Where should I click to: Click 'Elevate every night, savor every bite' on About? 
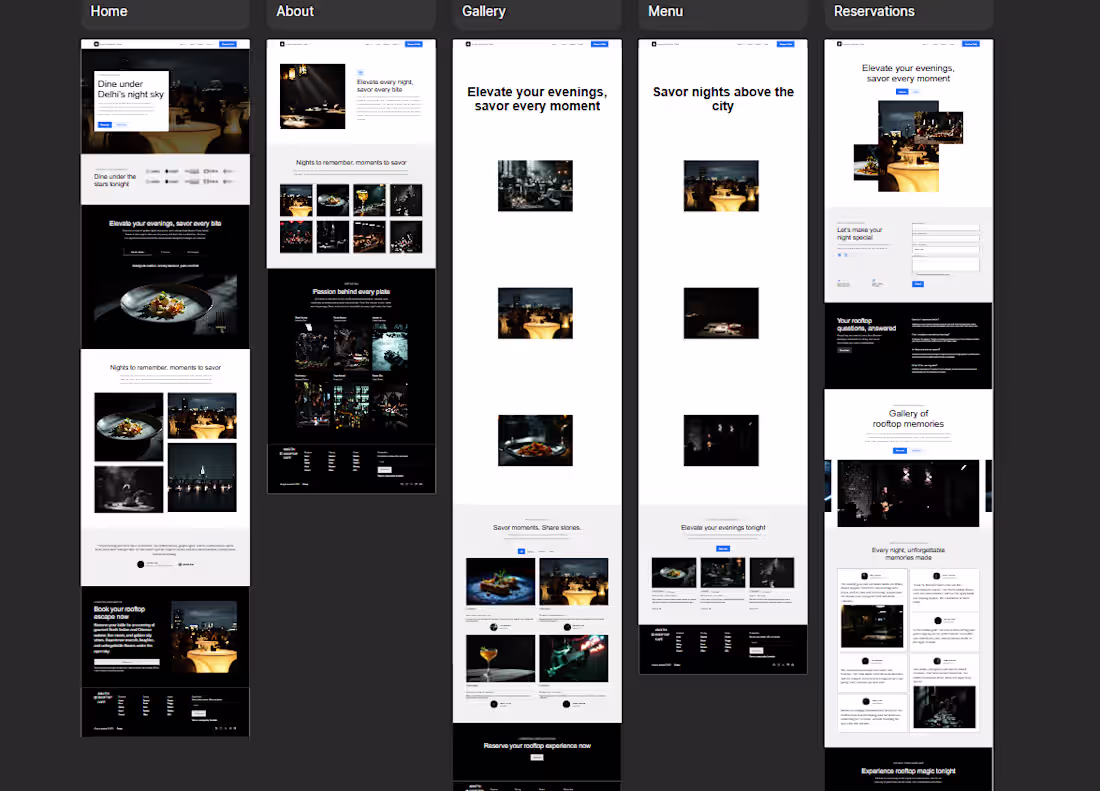click(385, 86)
